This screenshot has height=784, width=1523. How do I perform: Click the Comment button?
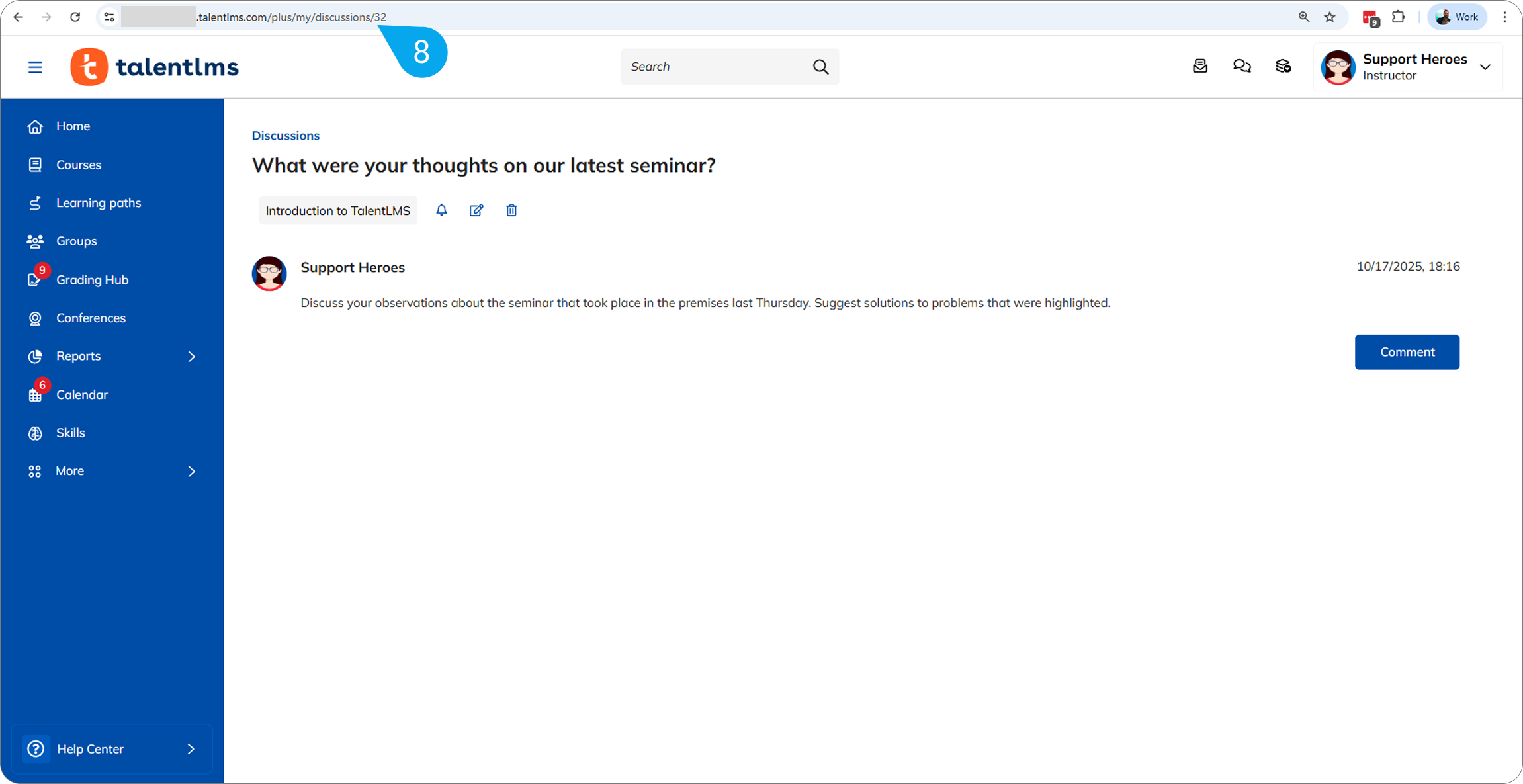coord(1407,352)
